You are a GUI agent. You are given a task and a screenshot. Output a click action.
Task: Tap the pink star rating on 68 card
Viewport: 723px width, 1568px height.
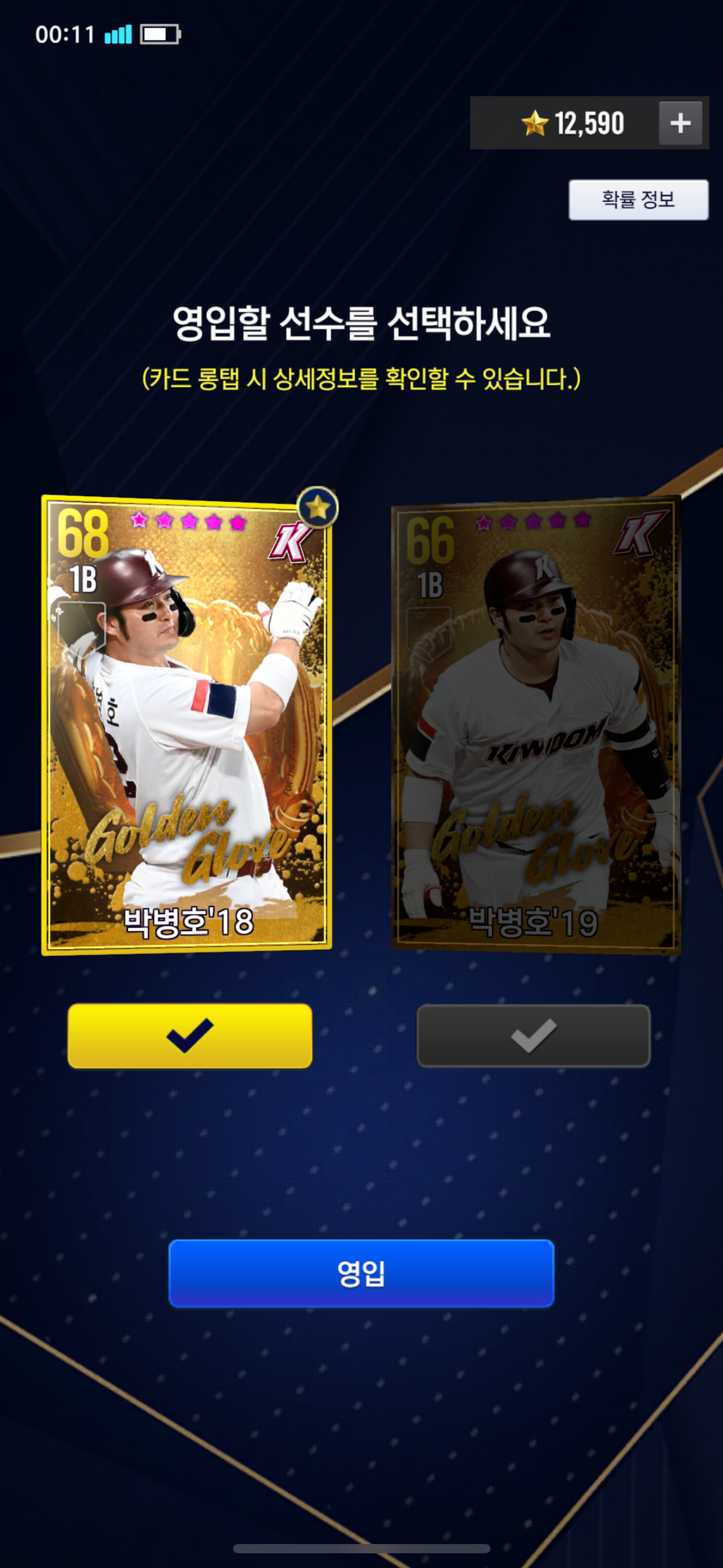point(188,521)
